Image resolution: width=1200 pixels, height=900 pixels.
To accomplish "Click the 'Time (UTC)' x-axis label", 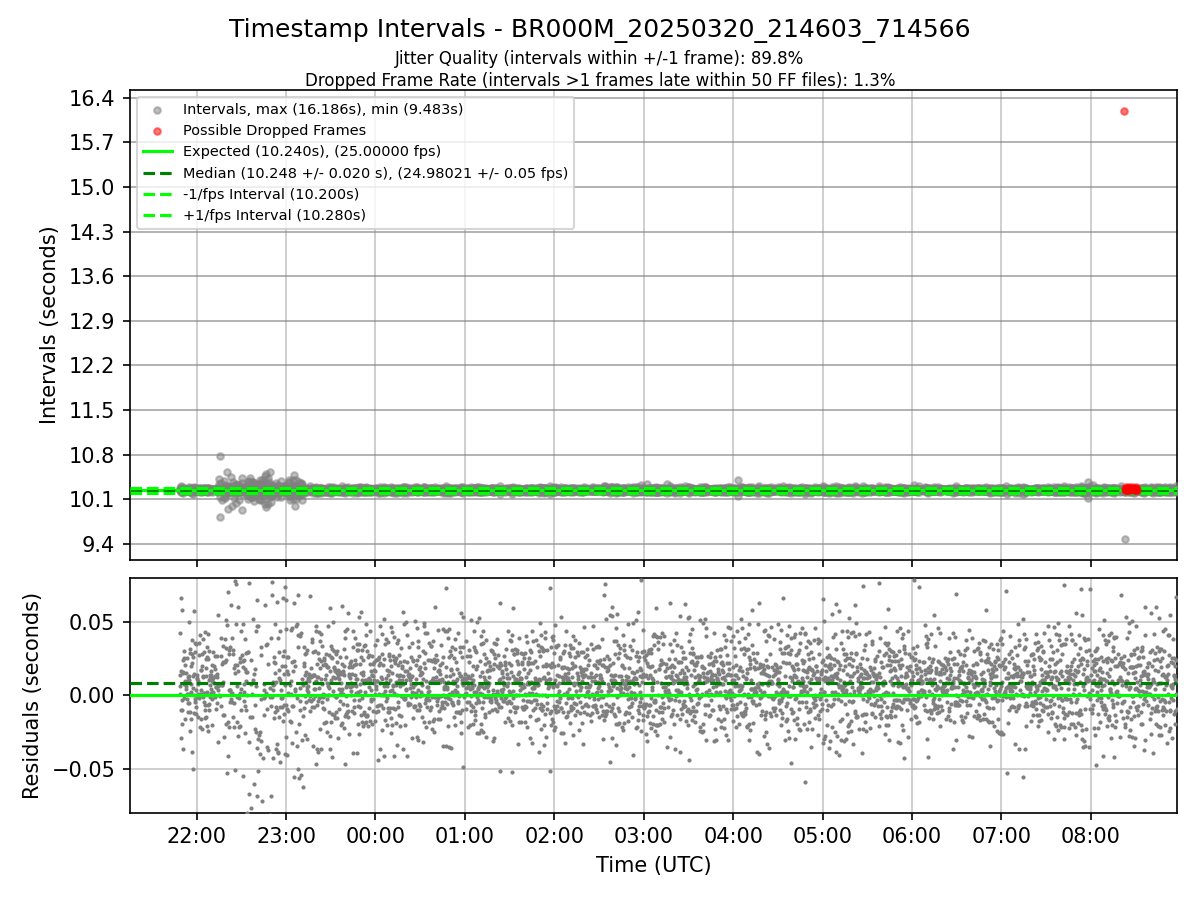I will click(653, 865).
